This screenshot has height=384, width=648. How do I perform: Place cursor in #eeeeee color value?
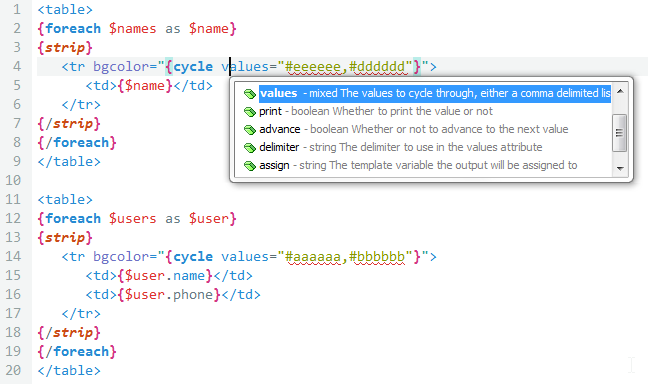[x=313, y=67]
